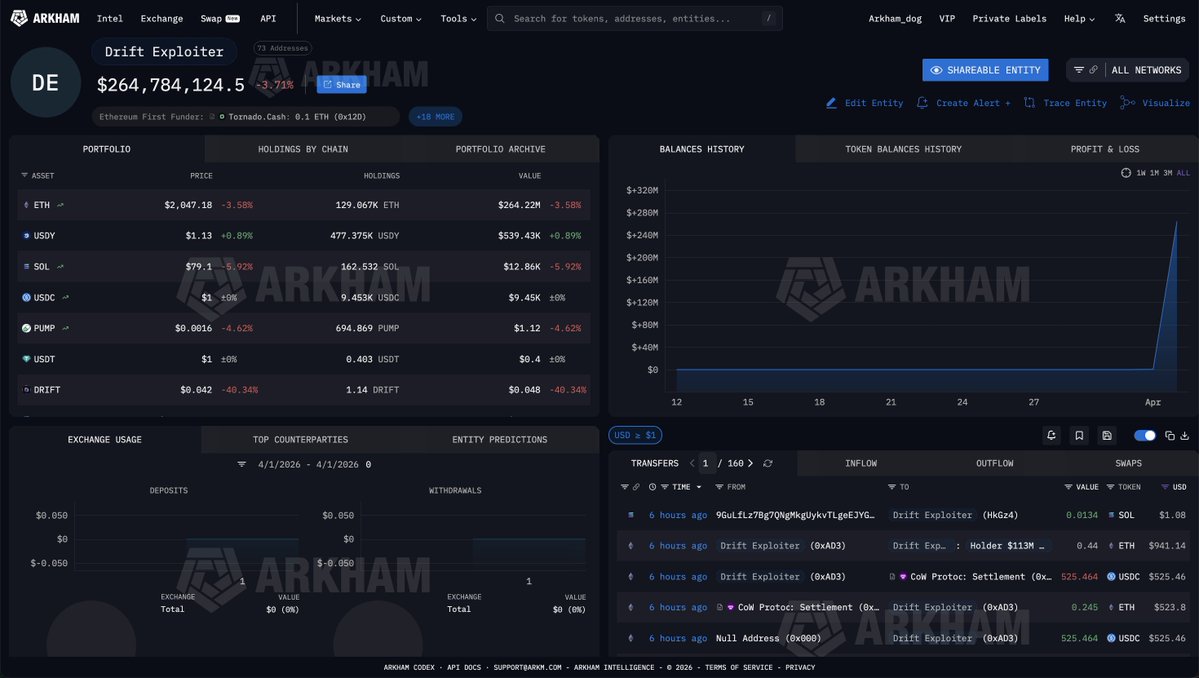Copy transfers using the copy icon
The width and height of the screenshot is (1199, 678).
click(1168, 435)
